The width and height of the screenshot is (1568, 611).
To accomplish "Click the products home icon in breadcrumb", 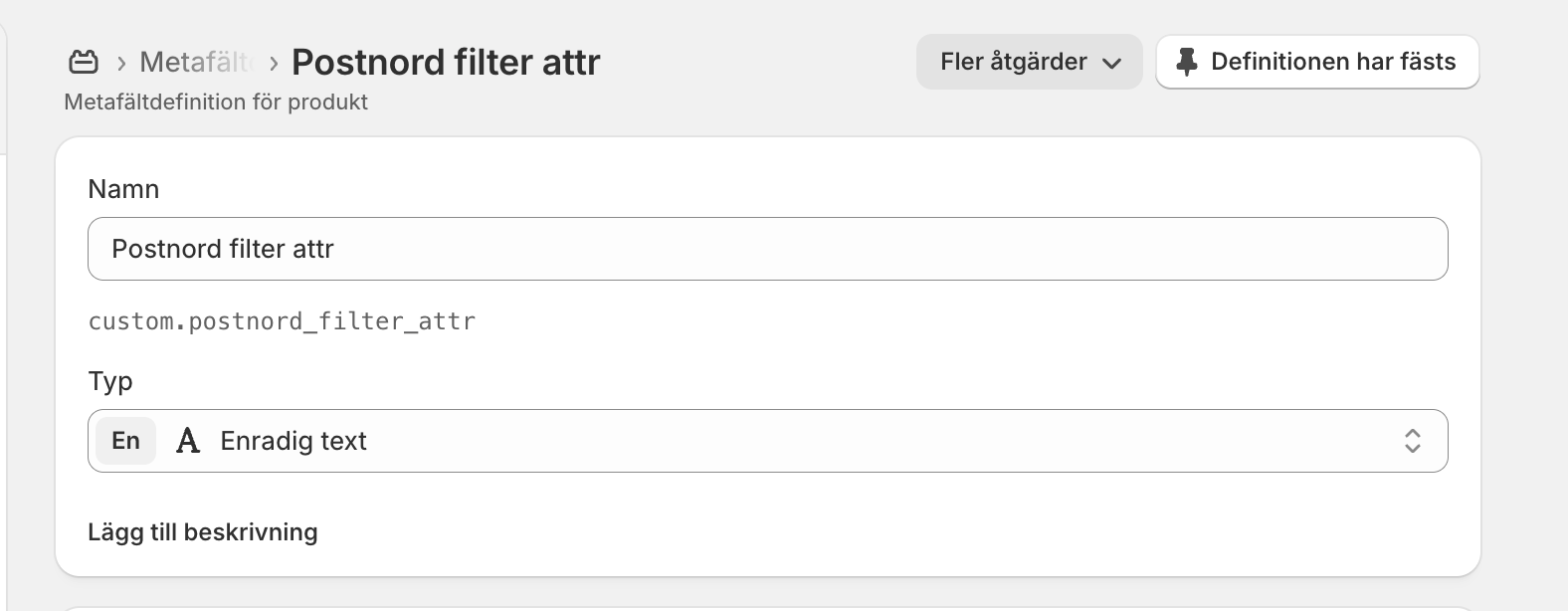I will coord(84,63).
